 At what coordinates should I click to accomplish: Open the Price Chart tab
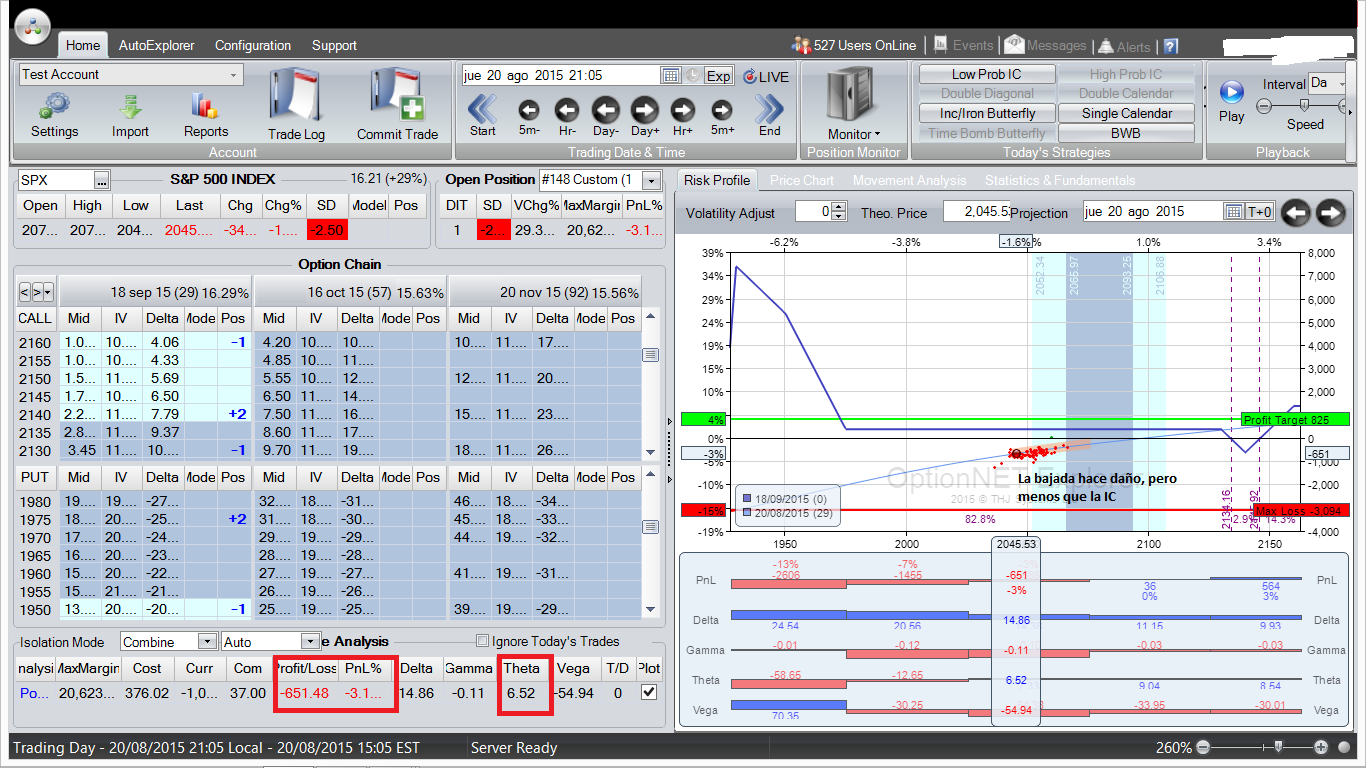click(x=801, y=180)
